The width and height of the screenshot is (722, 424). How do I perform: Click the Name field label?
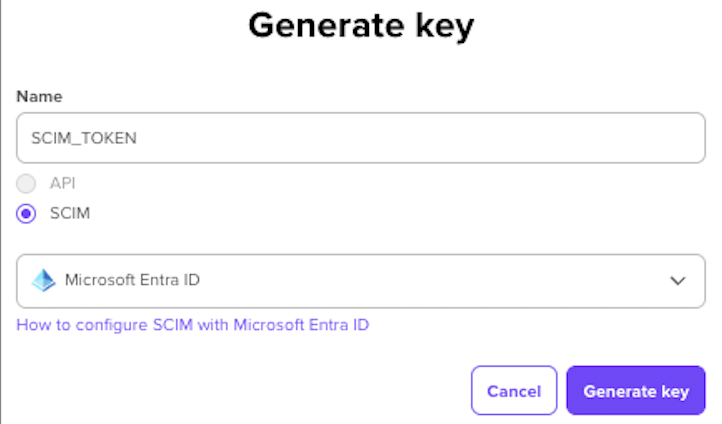coord(39,97)
